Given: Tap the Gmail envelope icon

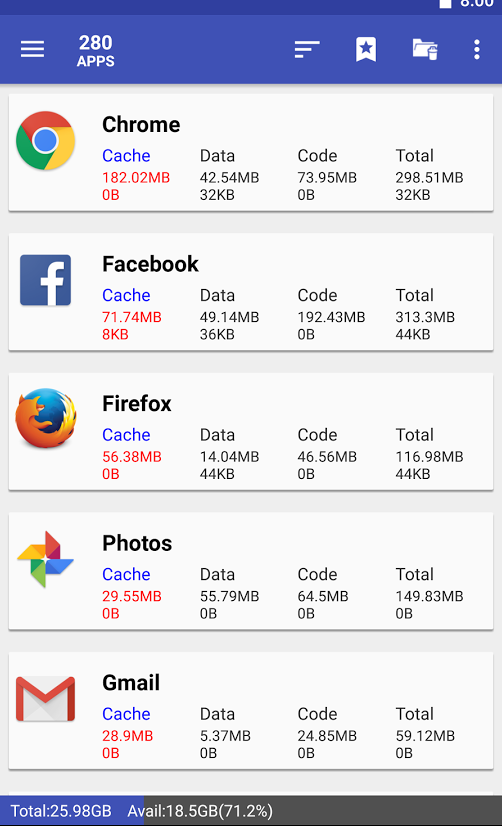Looking at the screenshot, I should coord(45,699).
